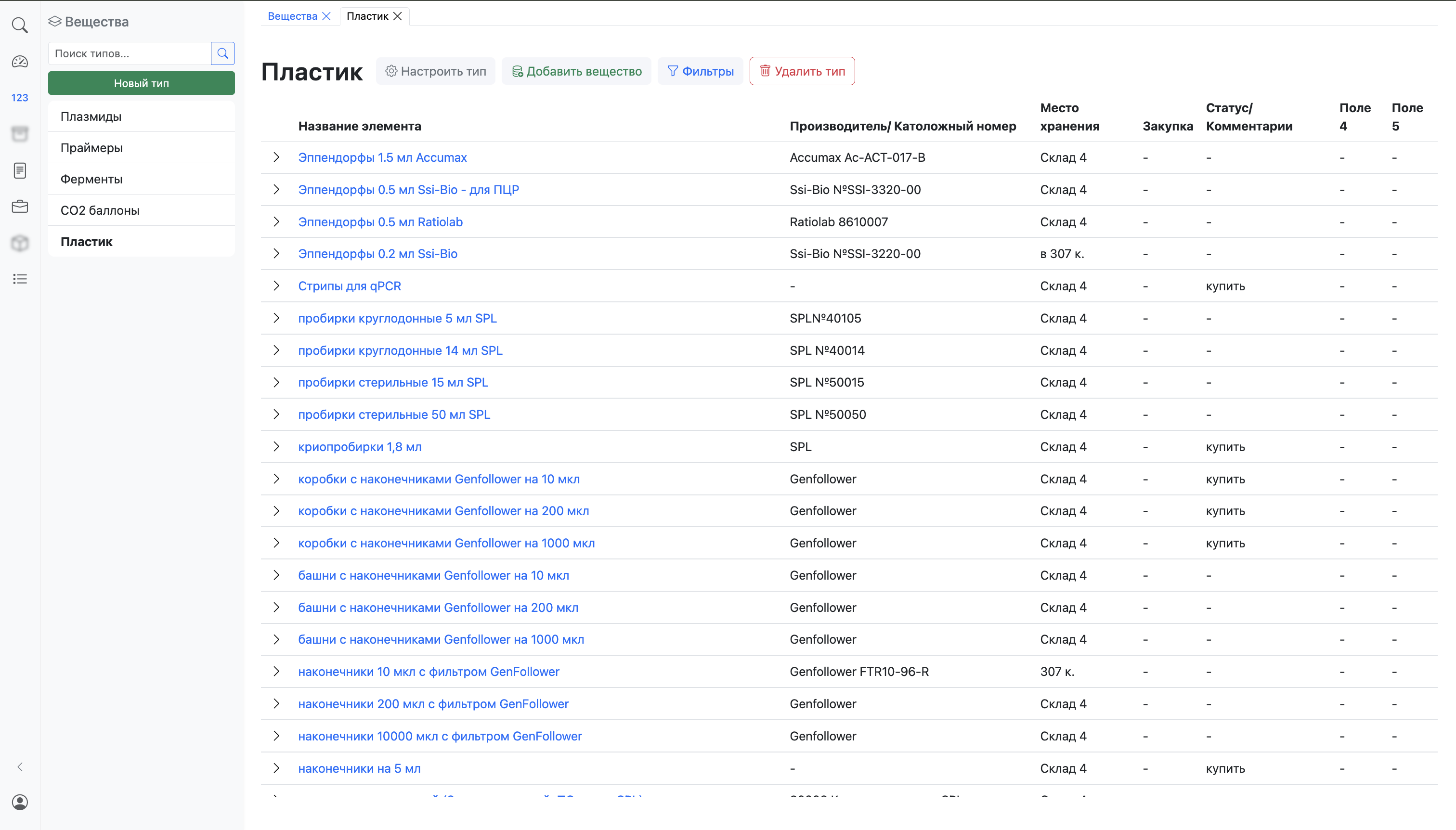The height and width of the screenshot is (830, 1456).
Task: Select Ферменты type in sidebar
Action: click(x=91, y=179)
